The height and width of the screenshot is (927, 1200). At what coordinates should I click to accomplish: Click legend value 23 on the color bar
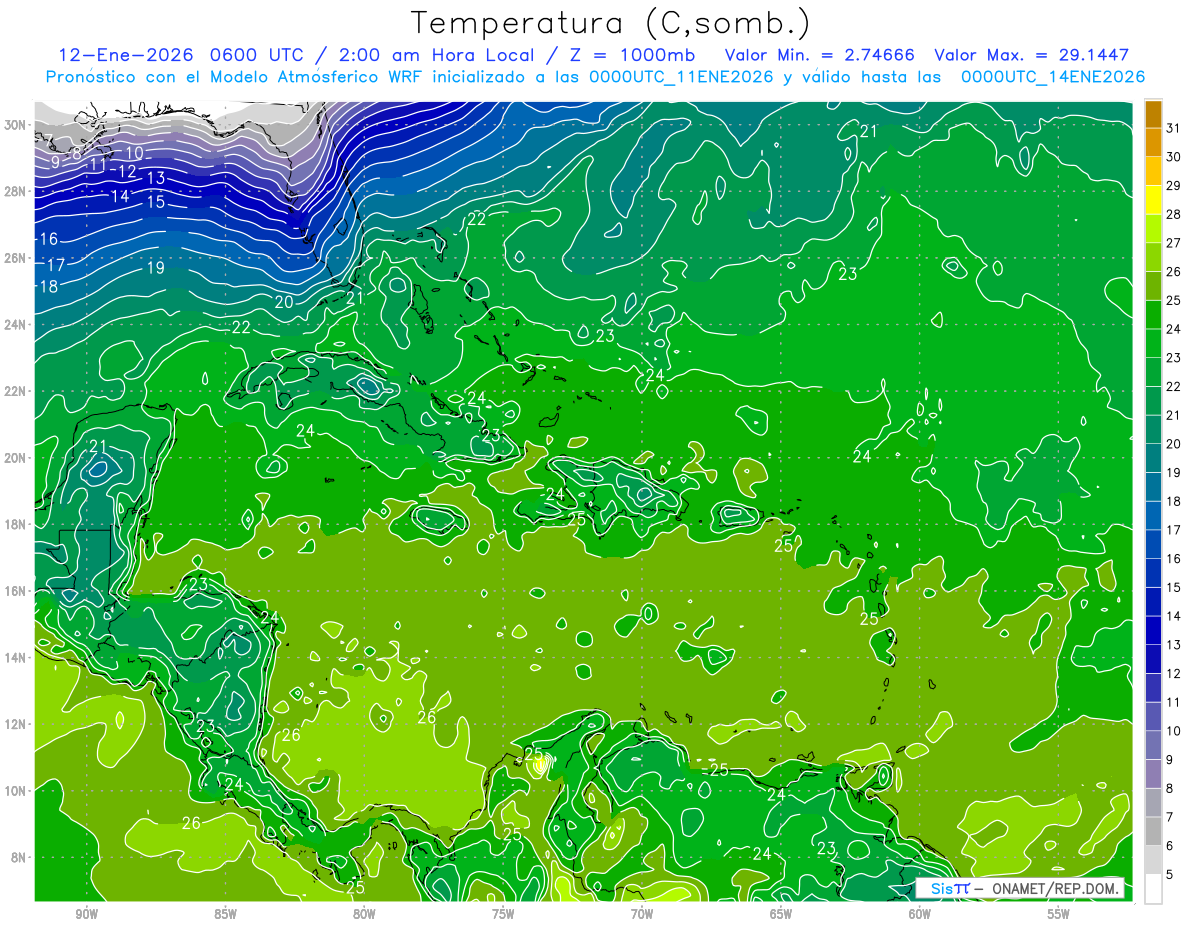pyautogui.click(x=1174, y=357)
